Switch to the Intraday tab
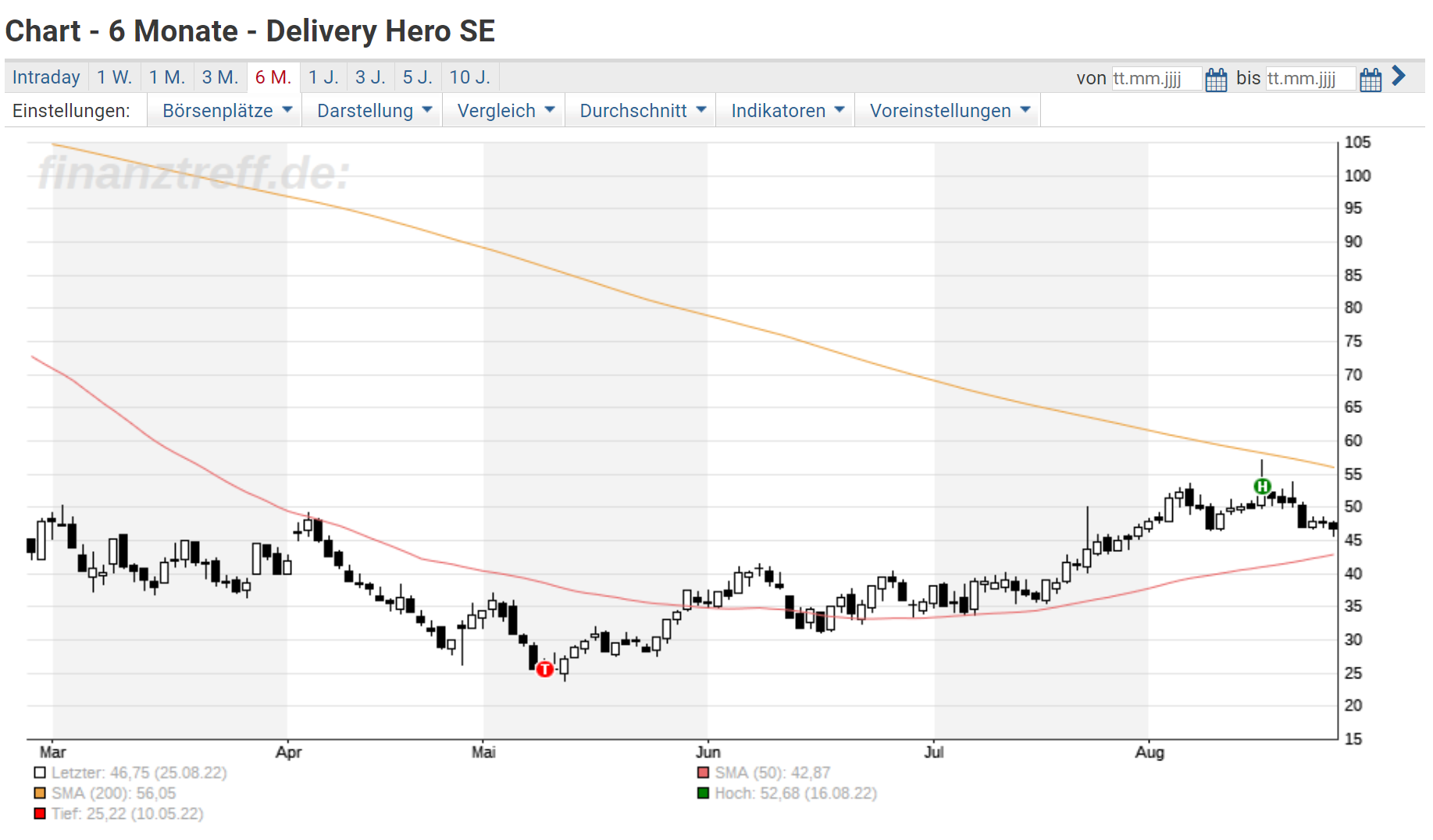Image resolution: width=1433 pixels, height=840 pixels. (46, 77)
